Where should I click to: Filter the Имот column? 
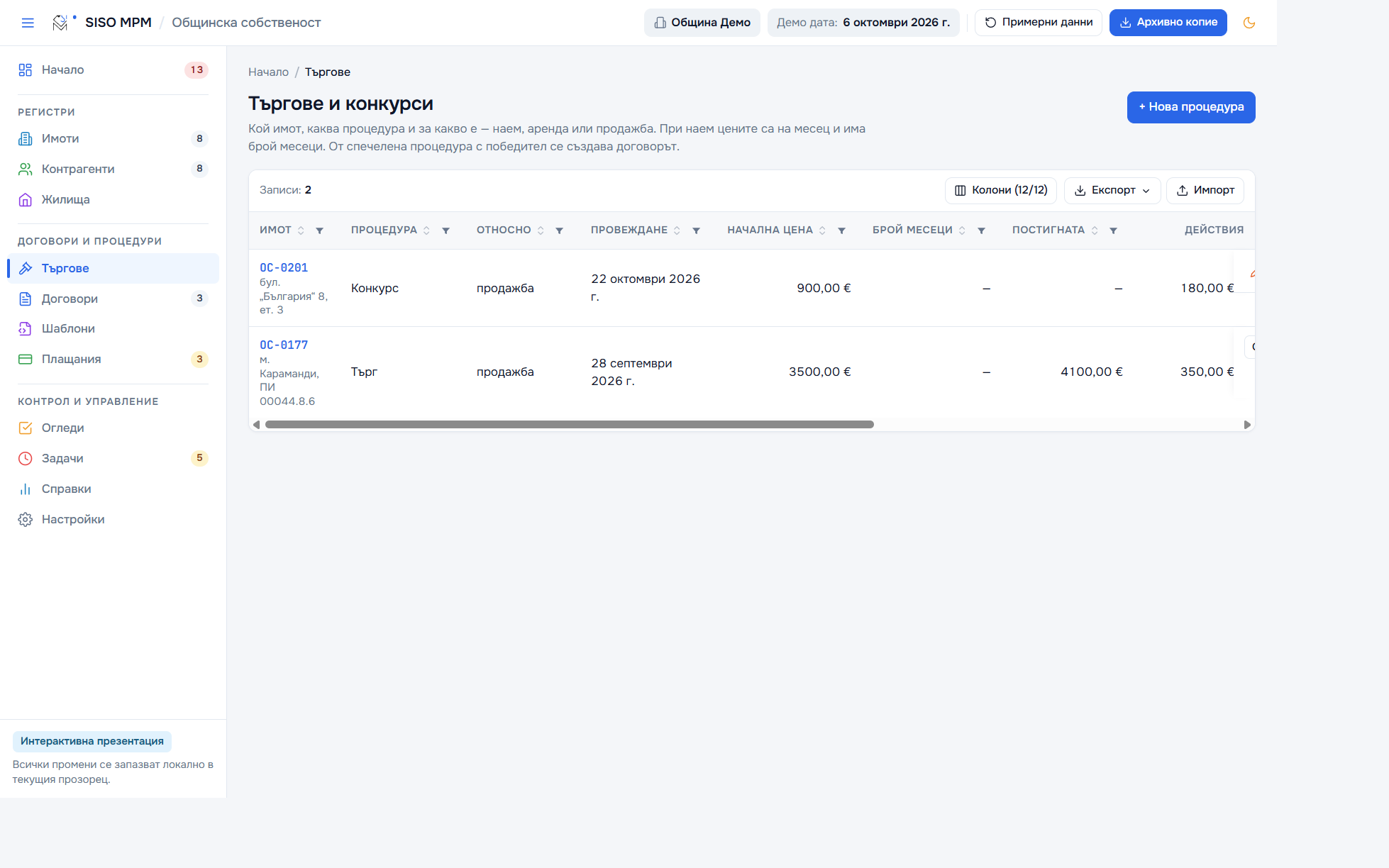[x=320, y=230]
